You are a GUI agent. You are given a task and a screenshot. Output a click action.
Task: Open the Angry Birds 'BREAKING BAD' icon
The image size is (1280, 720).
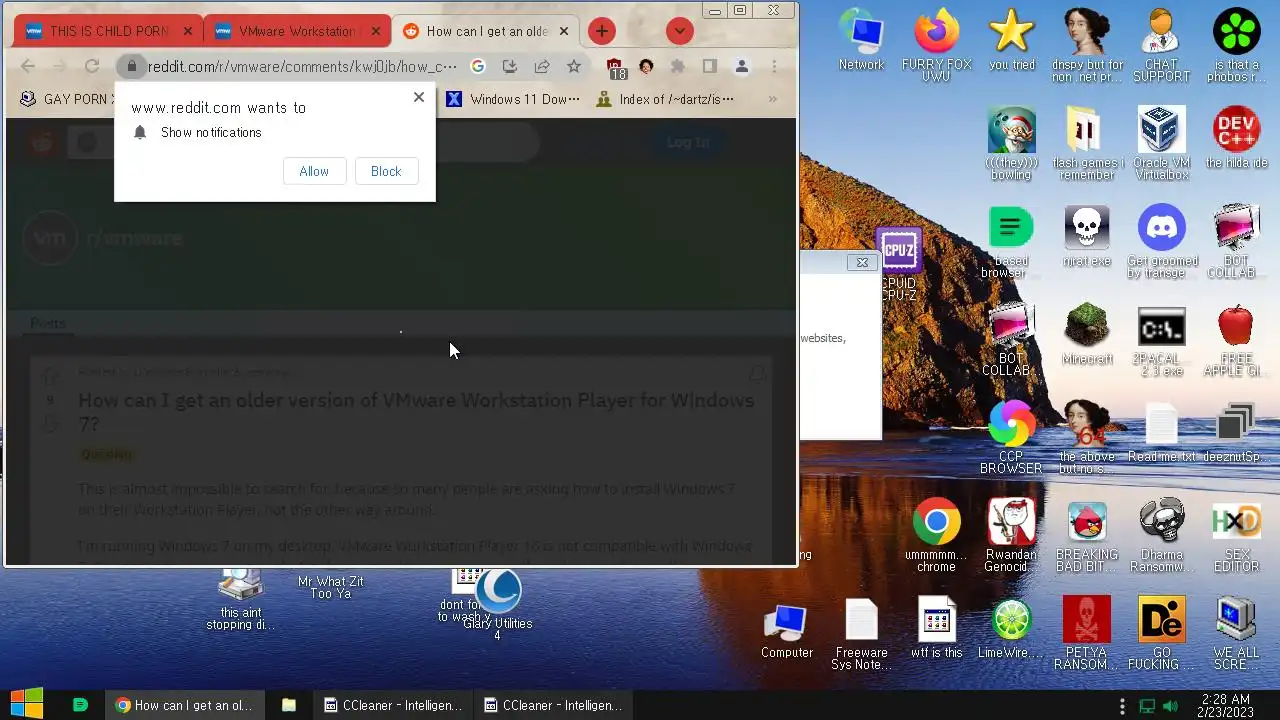(x=1086, y=535)
